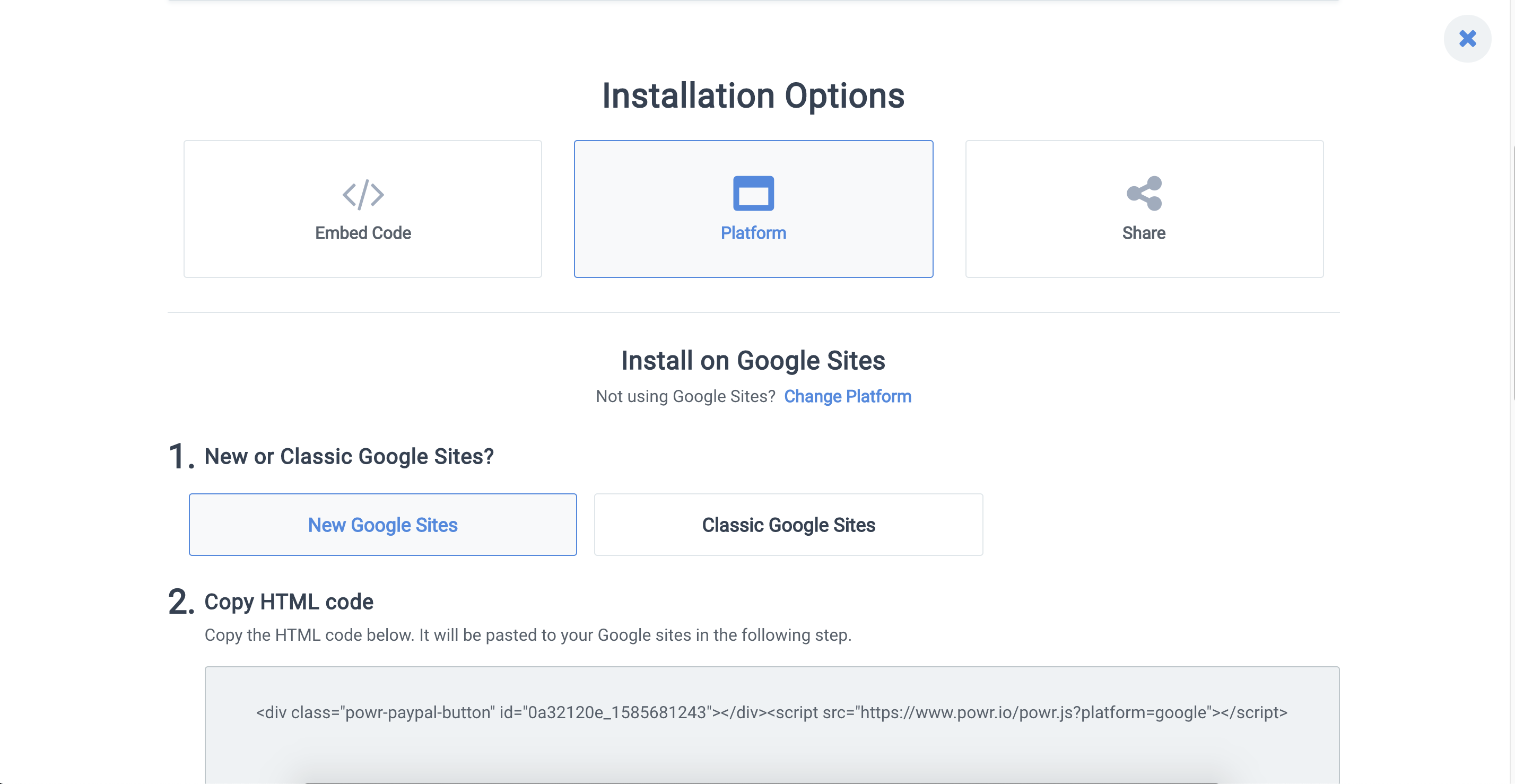The width and height of the screenshot is (1515, 784).
Task: Click the 'Installation Options' title
Action: [x=753, y=96]
